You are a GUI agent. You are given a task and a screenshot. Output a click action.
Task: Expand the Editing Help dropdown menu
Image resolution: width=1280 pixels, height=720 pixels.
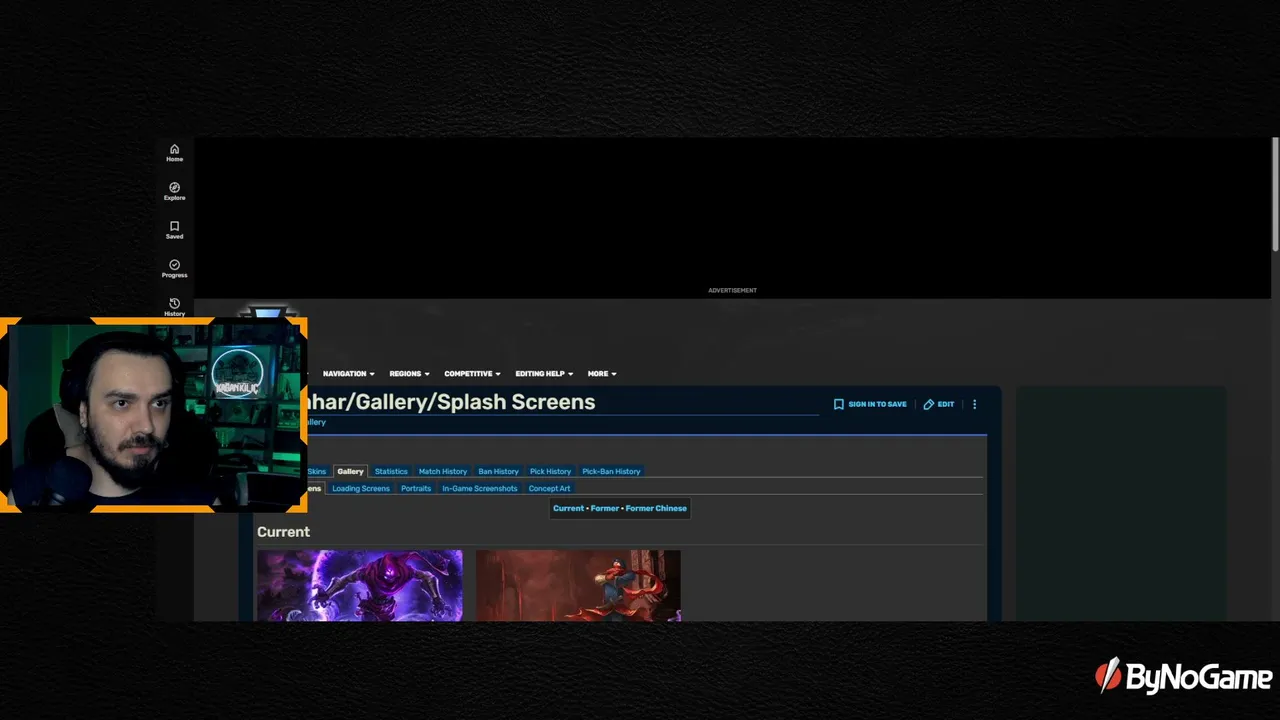tap(544, 374)
